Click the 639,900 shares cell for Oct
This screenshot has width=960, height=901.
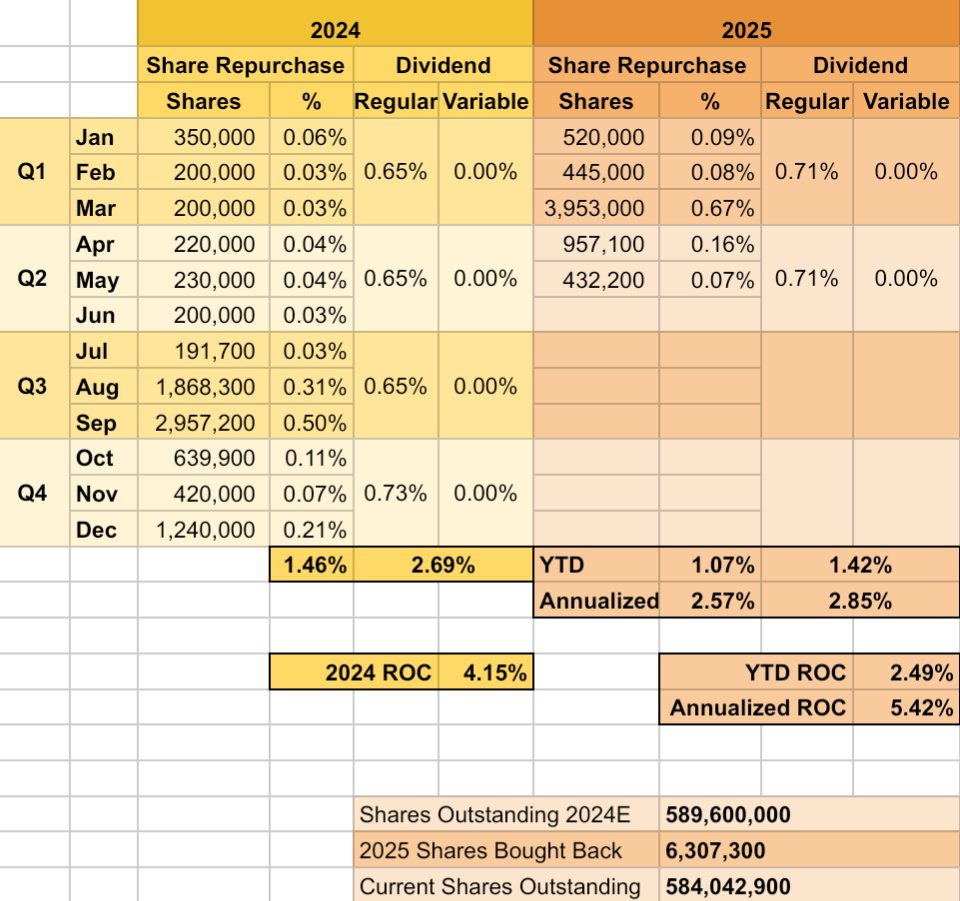(204, 457)
